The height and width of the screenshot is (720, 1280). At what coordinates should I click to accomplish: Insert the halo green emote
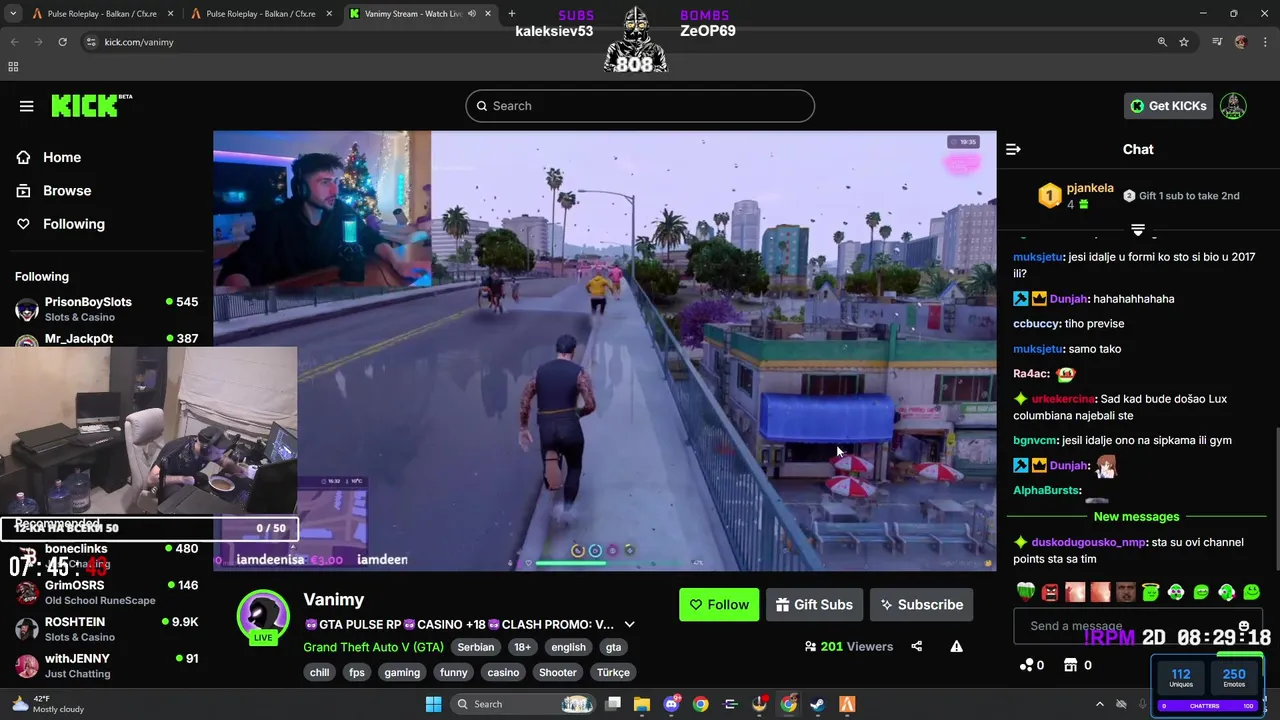click(1151, 592)
